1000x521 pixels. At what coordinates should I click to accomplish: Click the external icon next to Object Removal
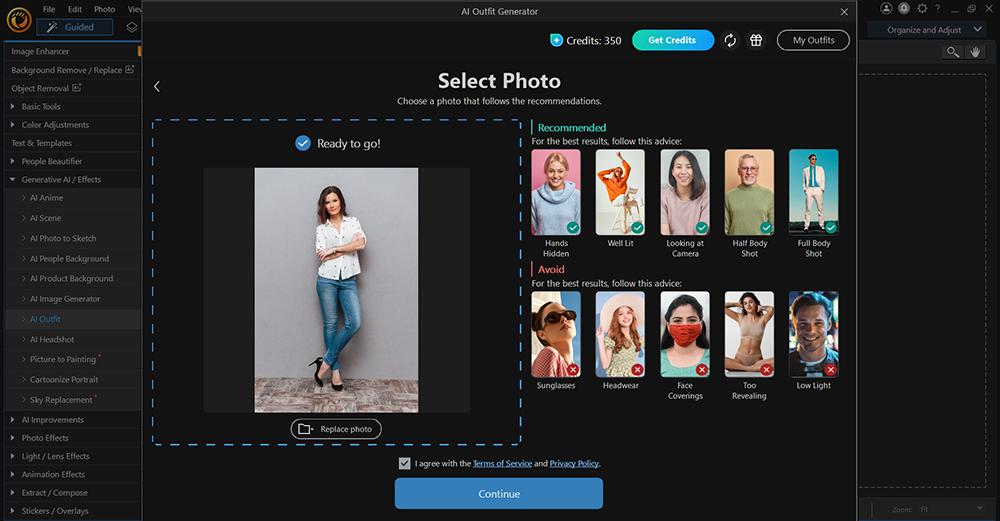(x=77, y=87)
